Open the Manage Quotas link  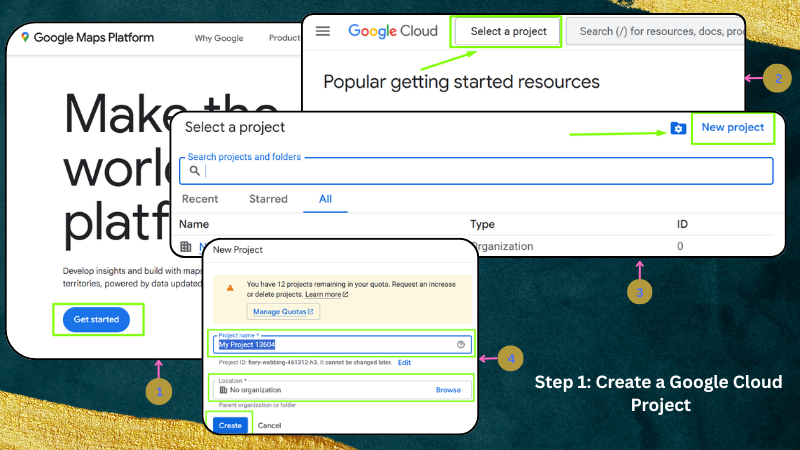tap(283, 311)
